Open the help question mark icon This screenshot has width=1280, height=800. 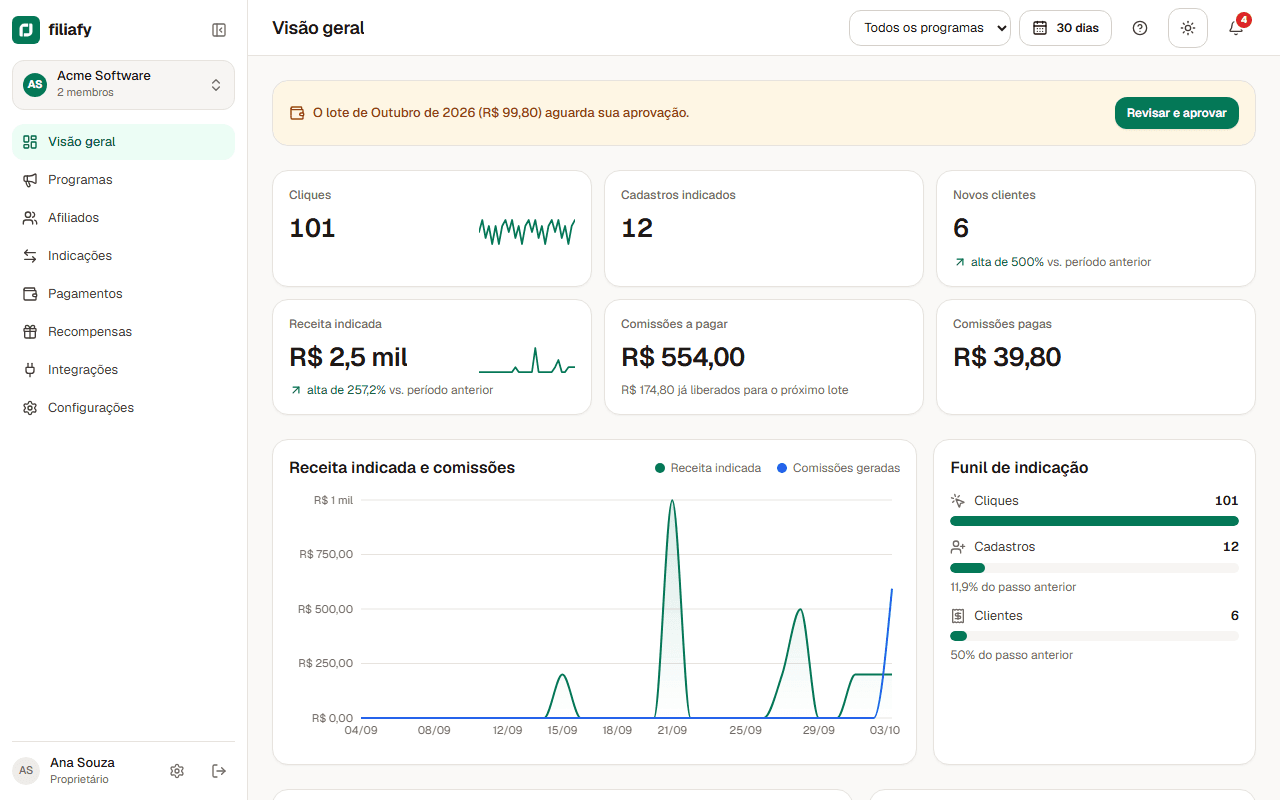click(1140, 28)
